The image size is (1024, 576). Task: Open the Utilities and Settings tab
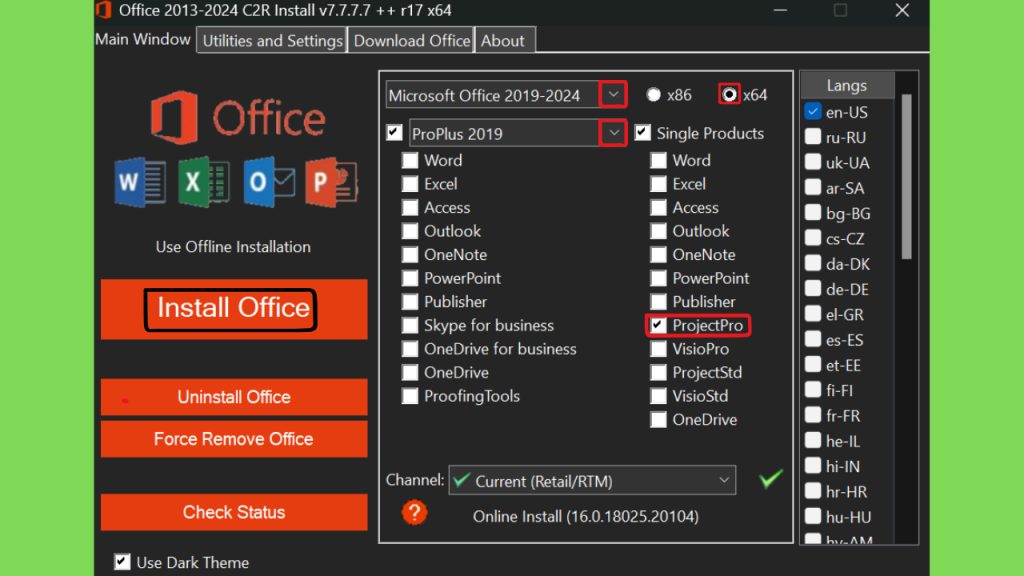(x=272, y=40)
